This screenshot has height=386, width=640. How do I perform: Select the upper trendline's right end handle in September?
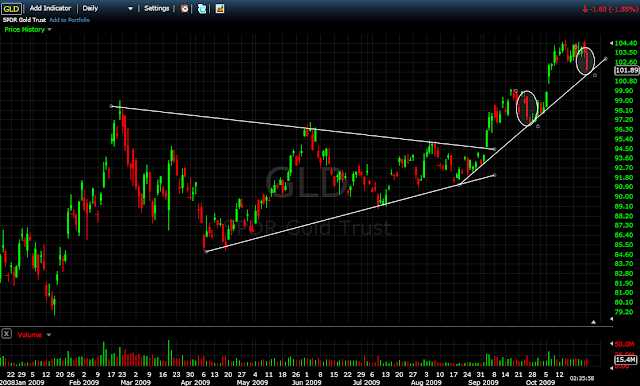[x=495, y=149]
